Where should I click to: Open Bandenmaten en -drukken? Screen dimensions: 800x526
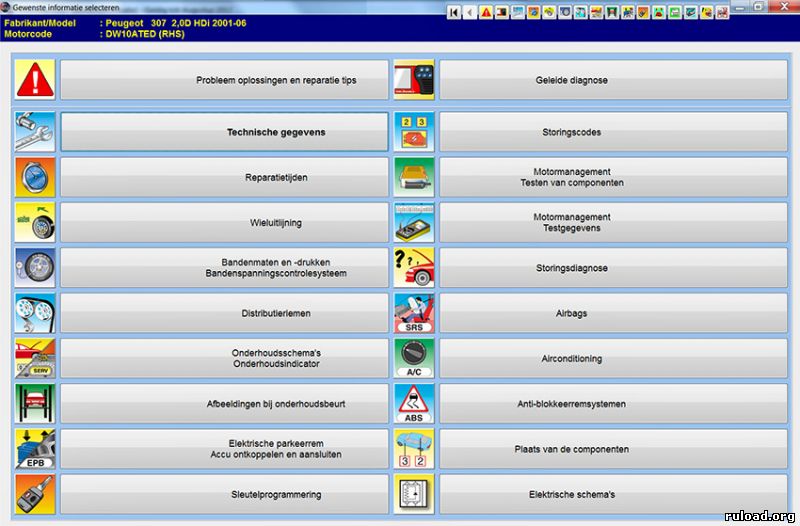point(224,268)
